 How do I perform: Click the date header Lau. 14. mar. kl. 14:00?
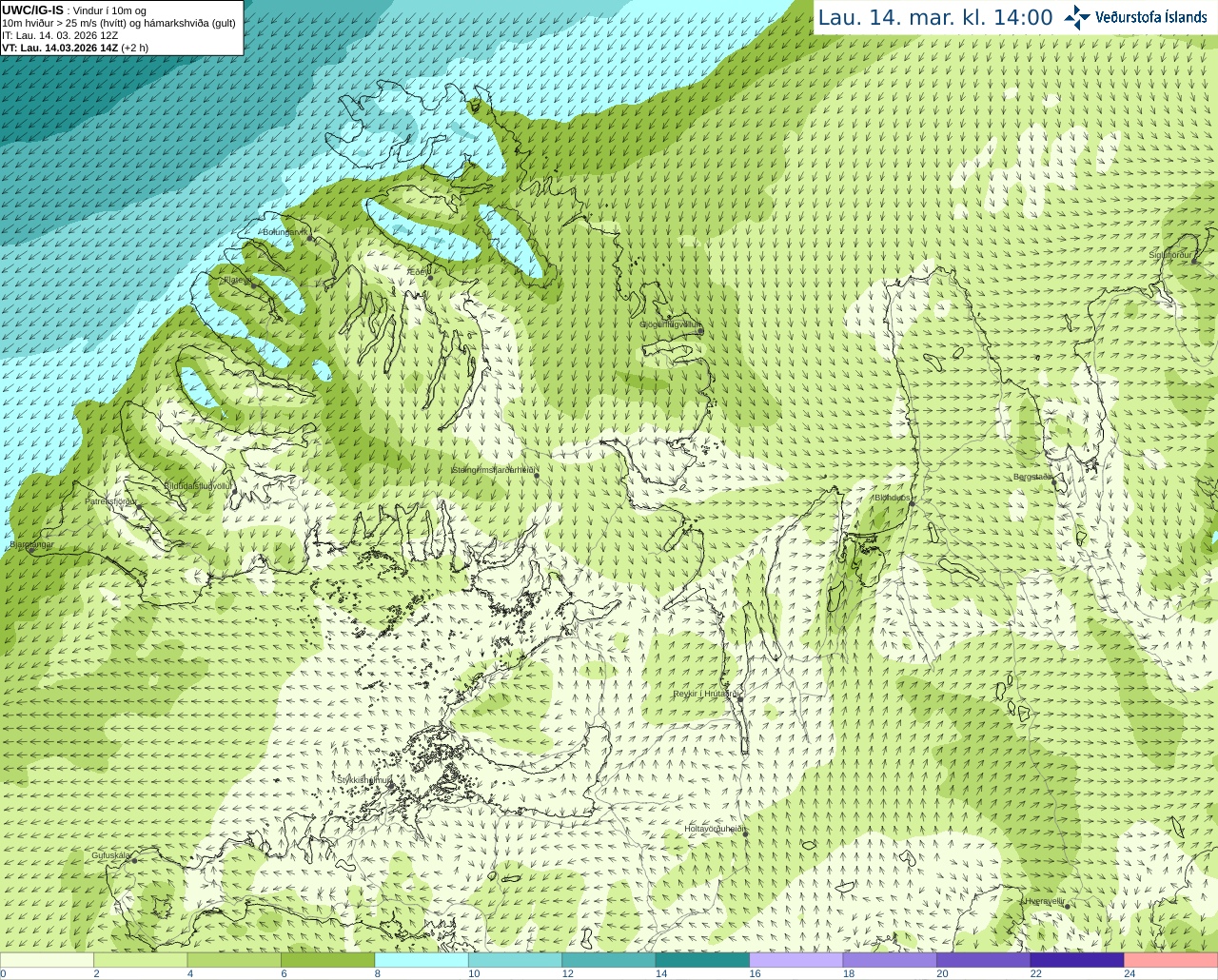935,17
